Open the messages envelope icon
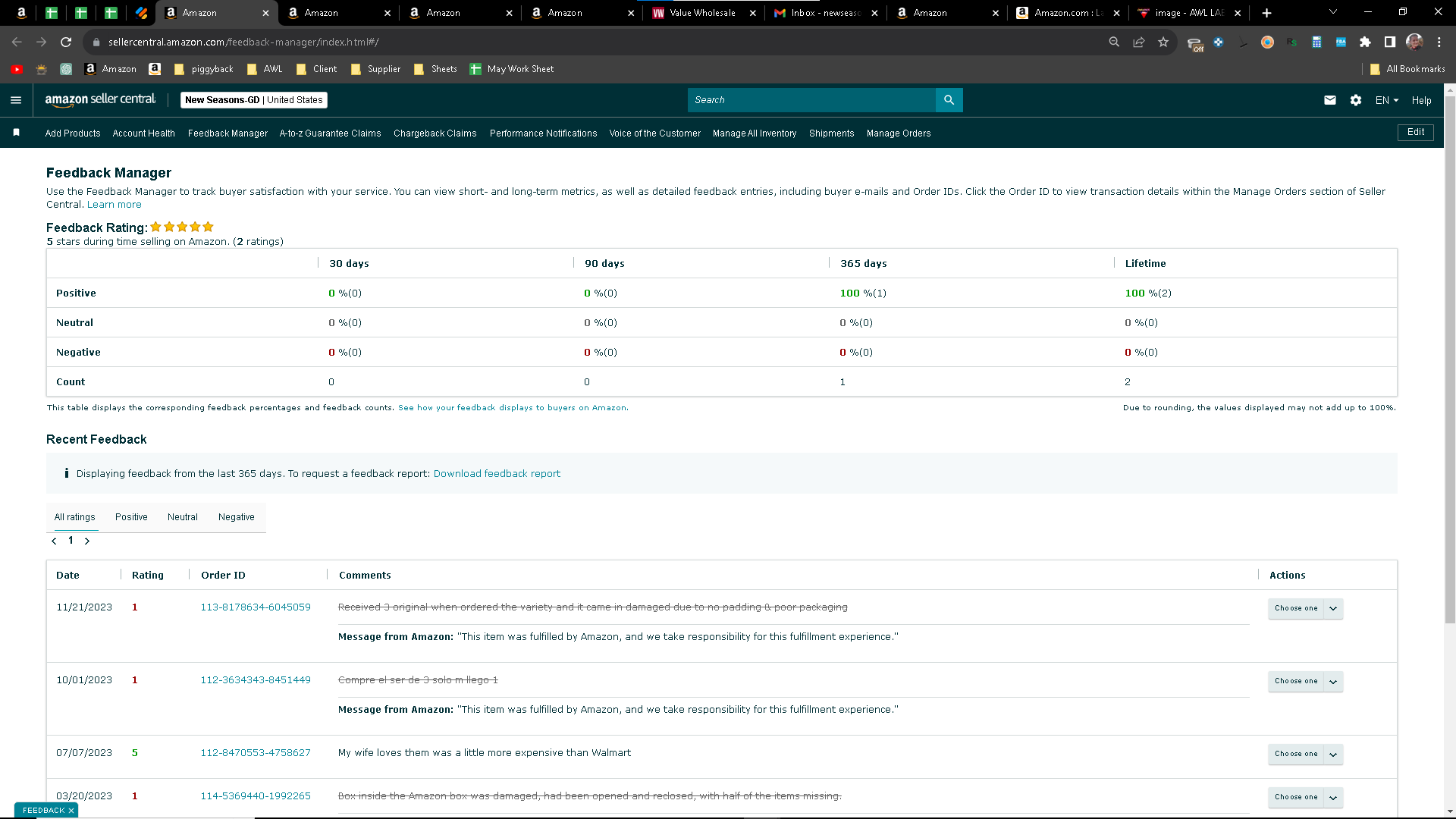Screen dimensions: 1456x819 pyautogui.click(x=1330, y=100)
